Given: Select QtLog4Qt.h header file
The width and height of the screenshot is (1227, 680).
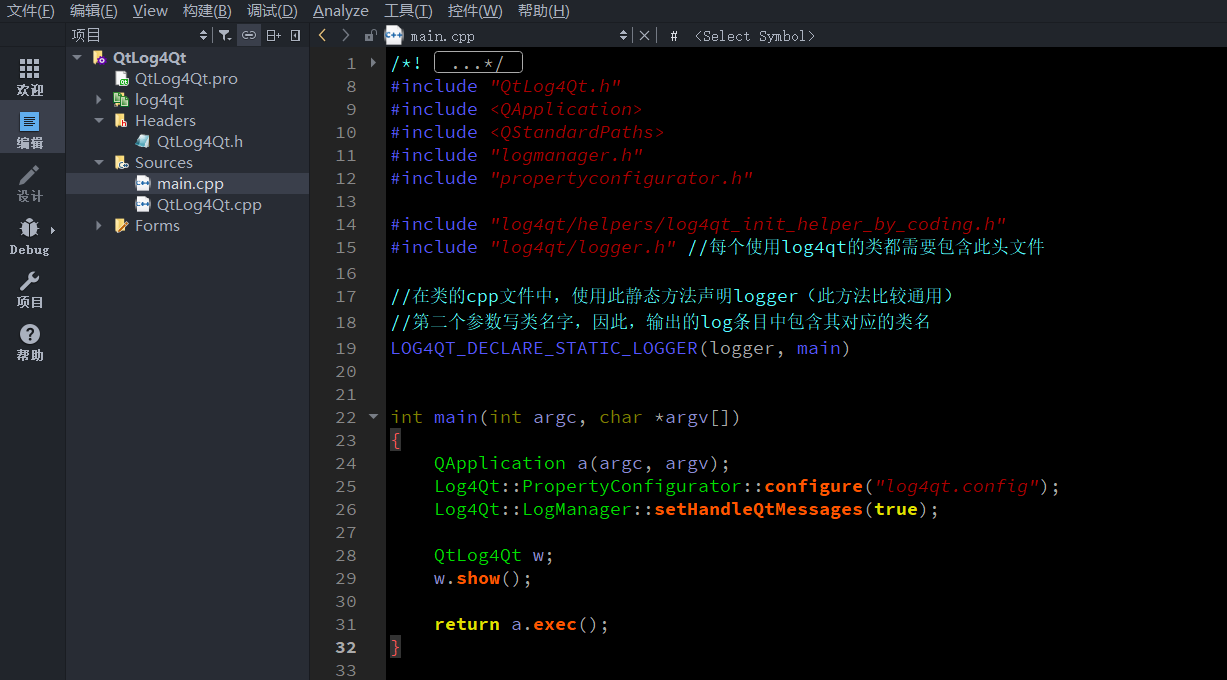Looking at the screenshot, I should pyautogui.click(x=199, y=141).
